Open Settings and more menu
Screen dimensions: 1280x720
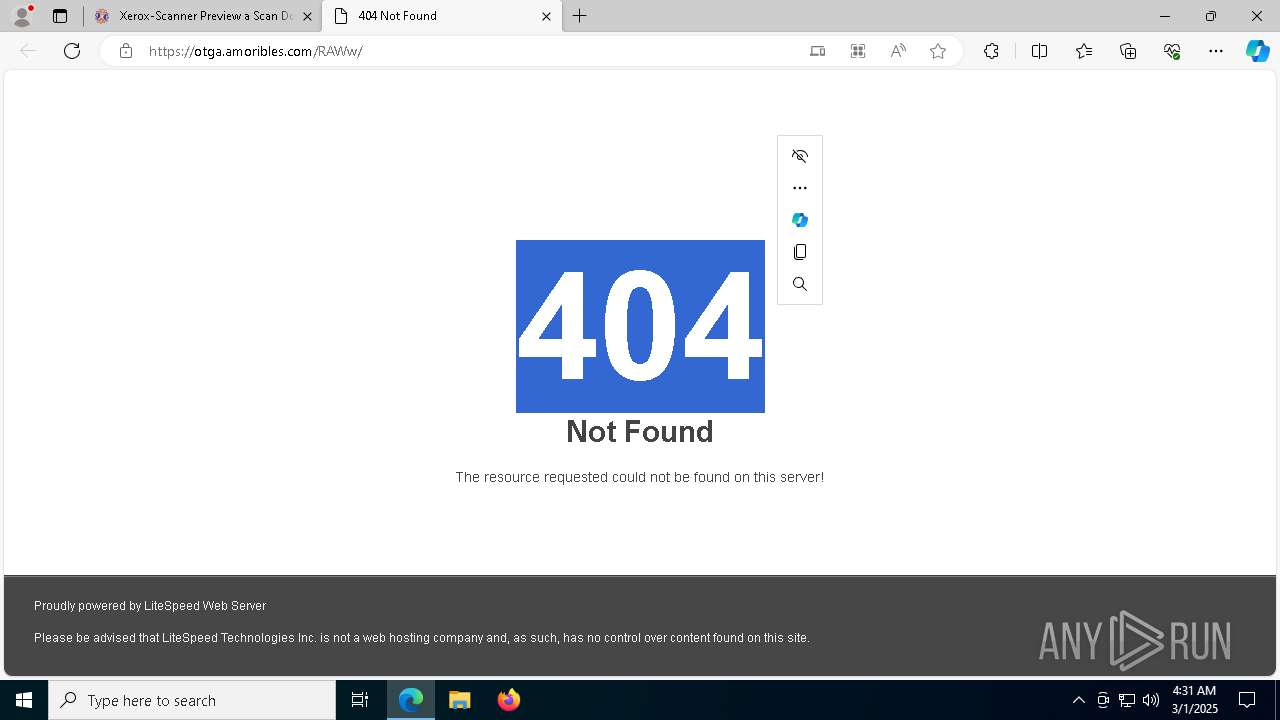(x=1216, y=51)
